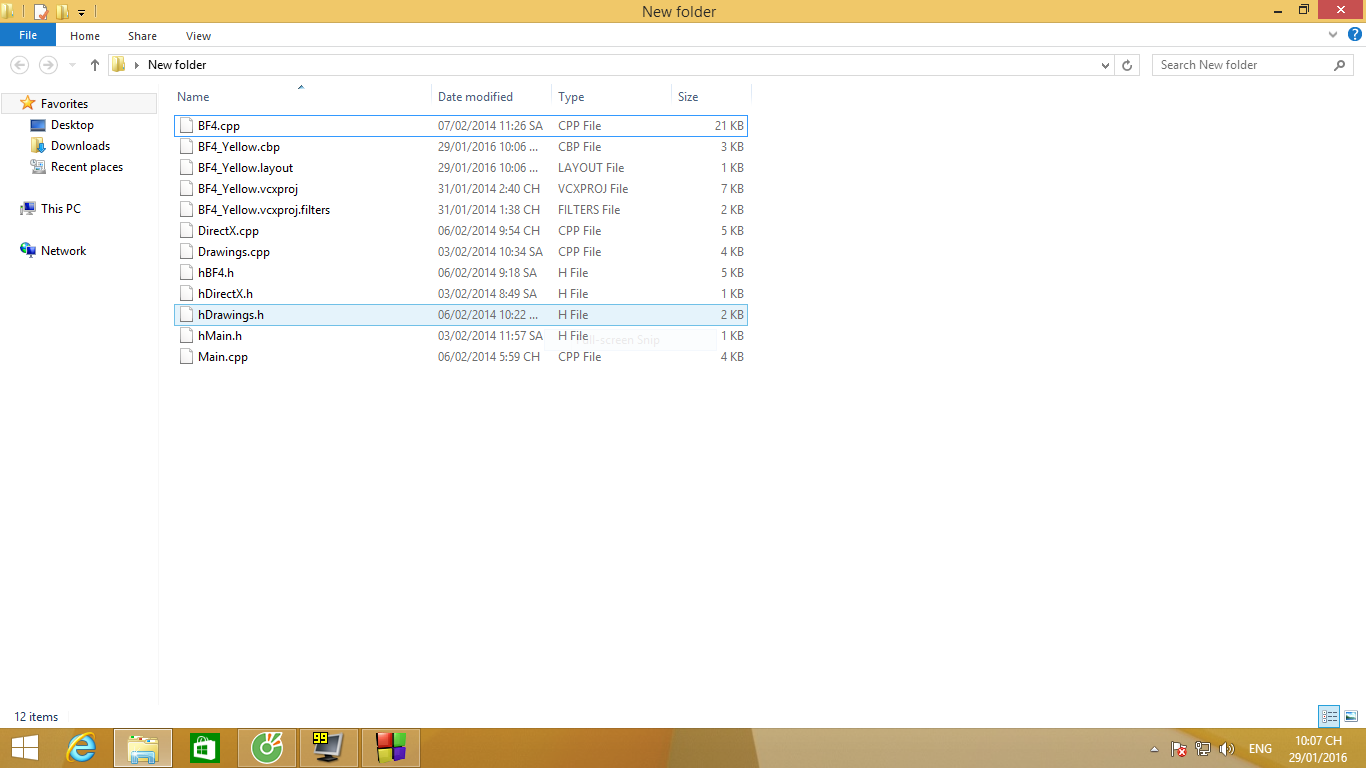Click the Windows Start button
Viewport: 1366px width, 768px height.
pyautogui.click(x=25, y=748)
